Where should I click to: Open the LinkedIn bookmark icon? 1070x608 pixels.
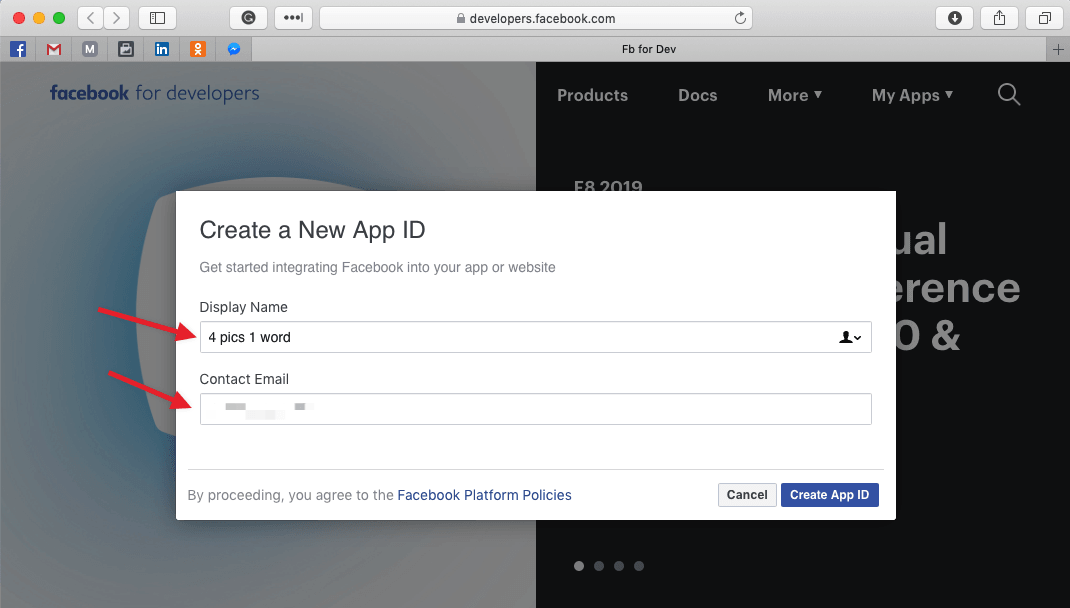coord(162,49)
